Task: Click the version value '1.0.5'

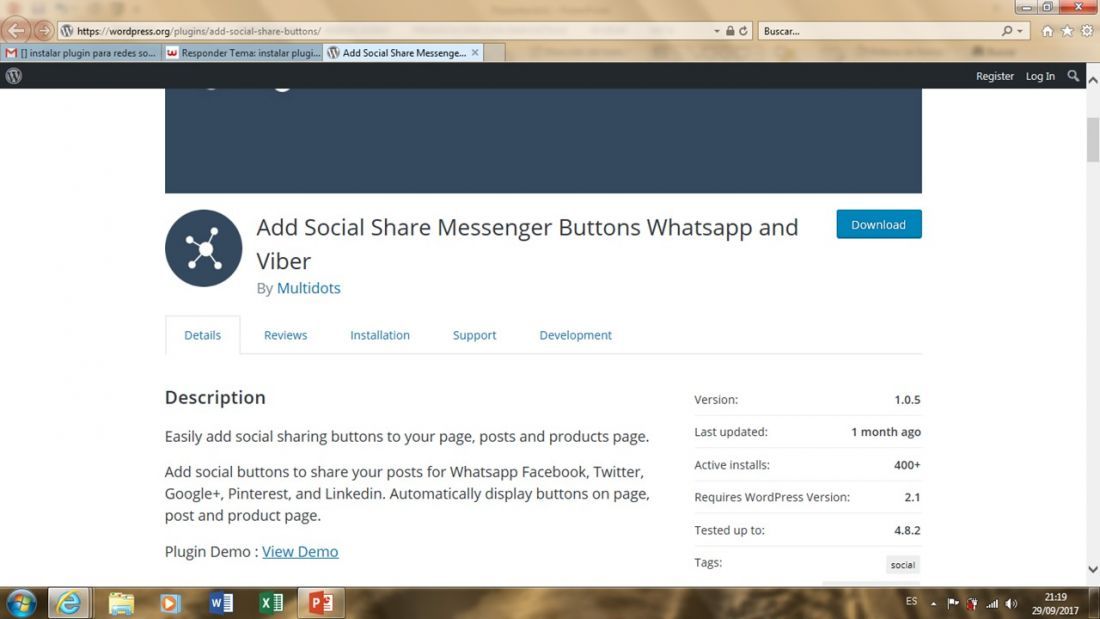Action: [906, 399]
